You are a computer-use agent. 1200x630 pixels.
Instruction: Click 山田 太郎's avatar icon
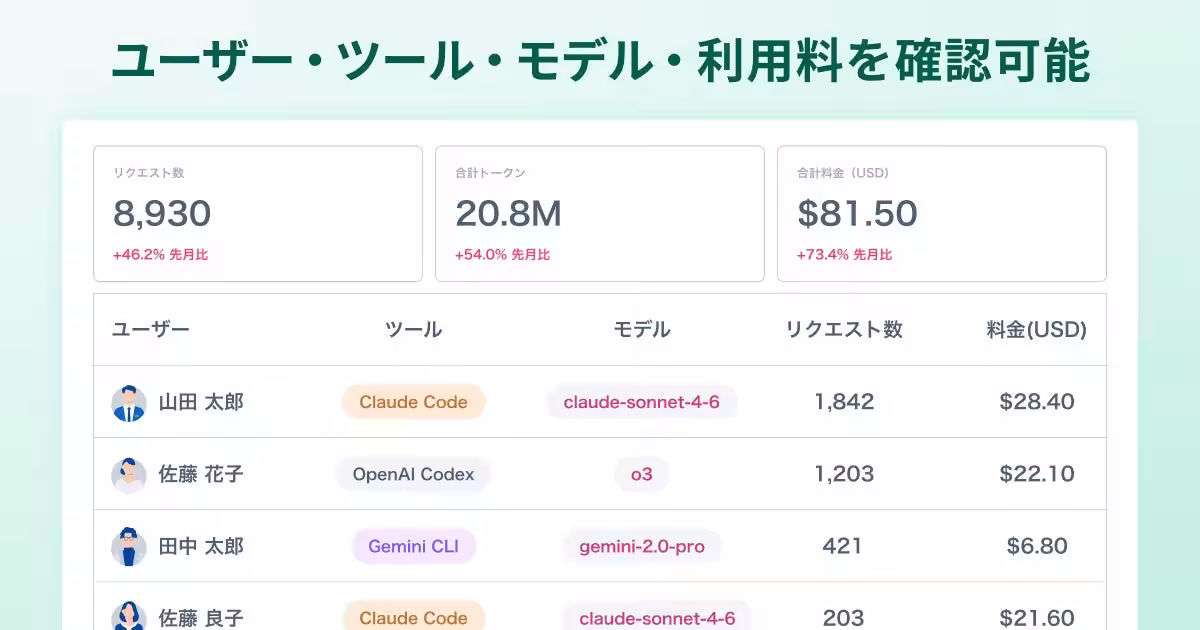pyautogui.click(x=128, y=402)
